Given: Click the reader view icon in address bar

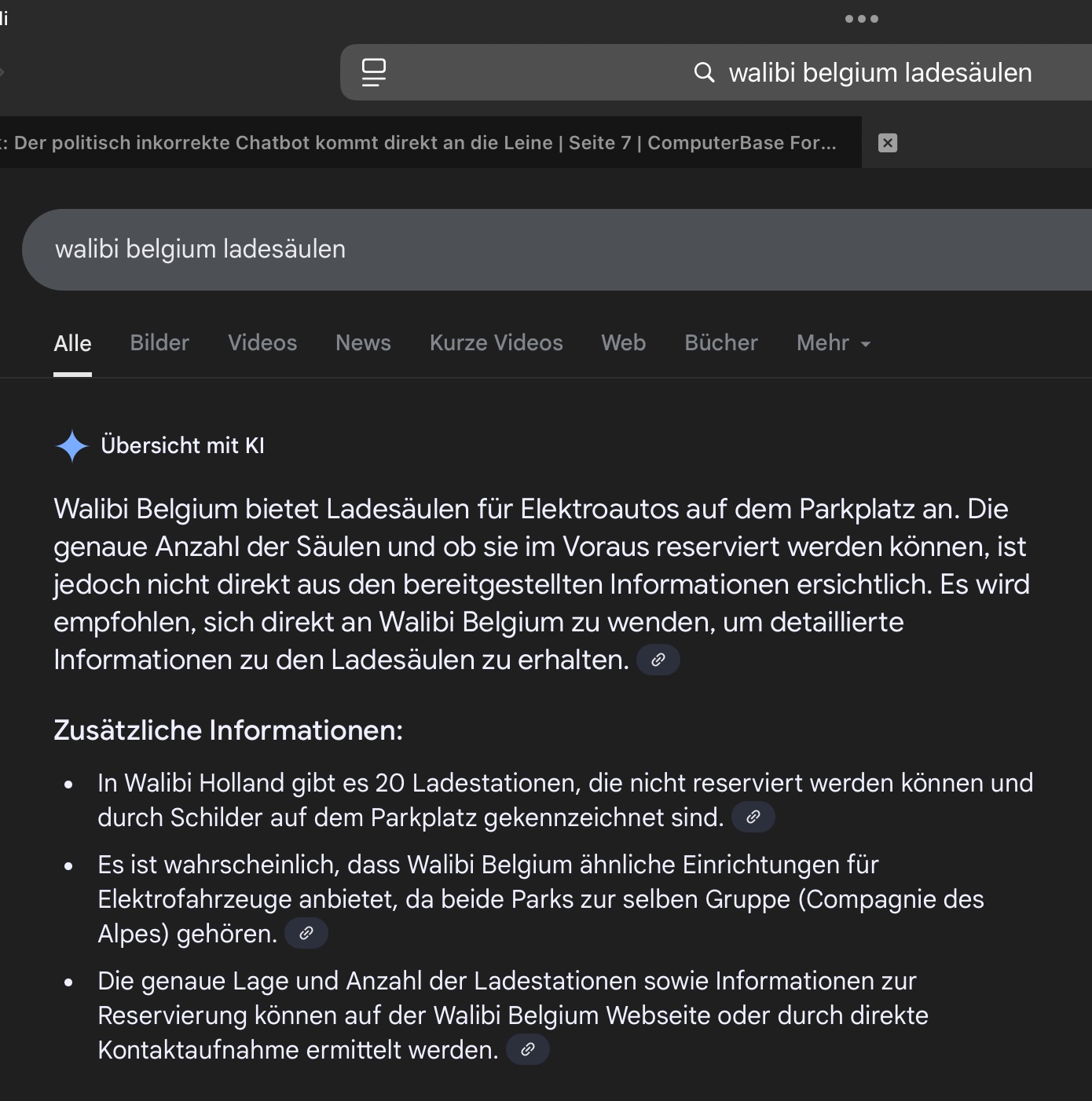Looking at the screenshot, I should point(374,72).
